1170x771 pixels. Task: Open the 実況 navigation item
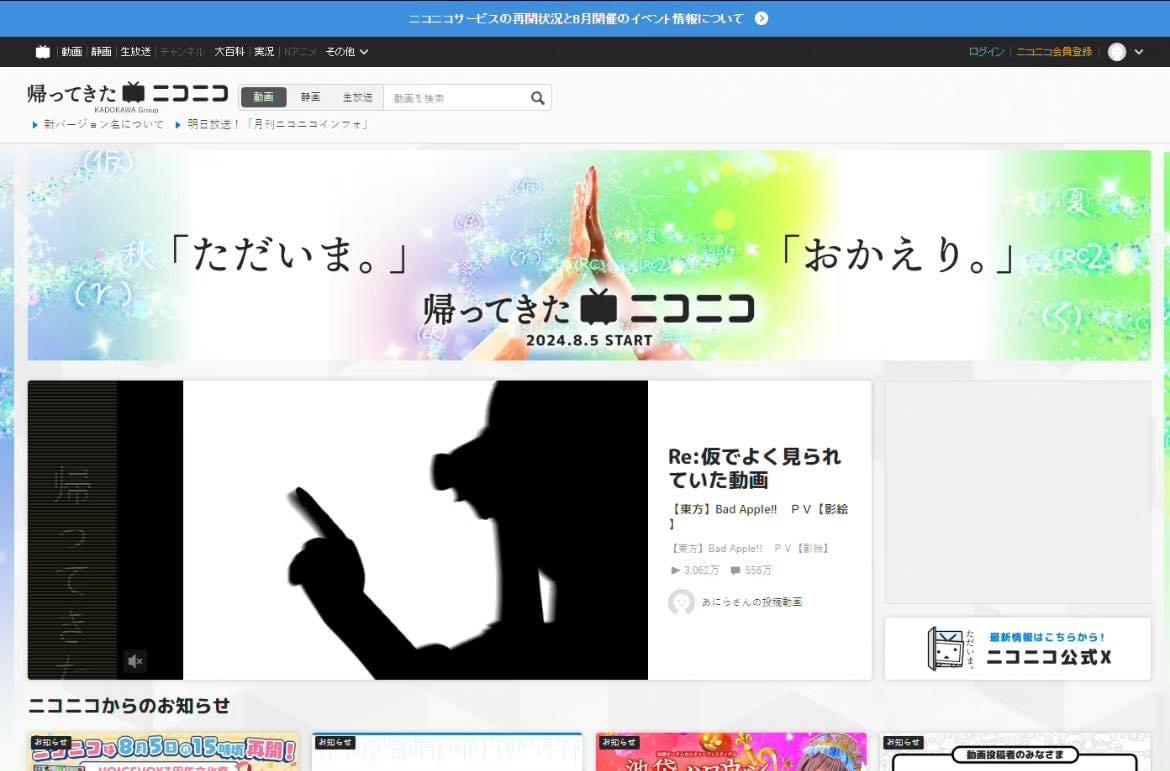264,51
